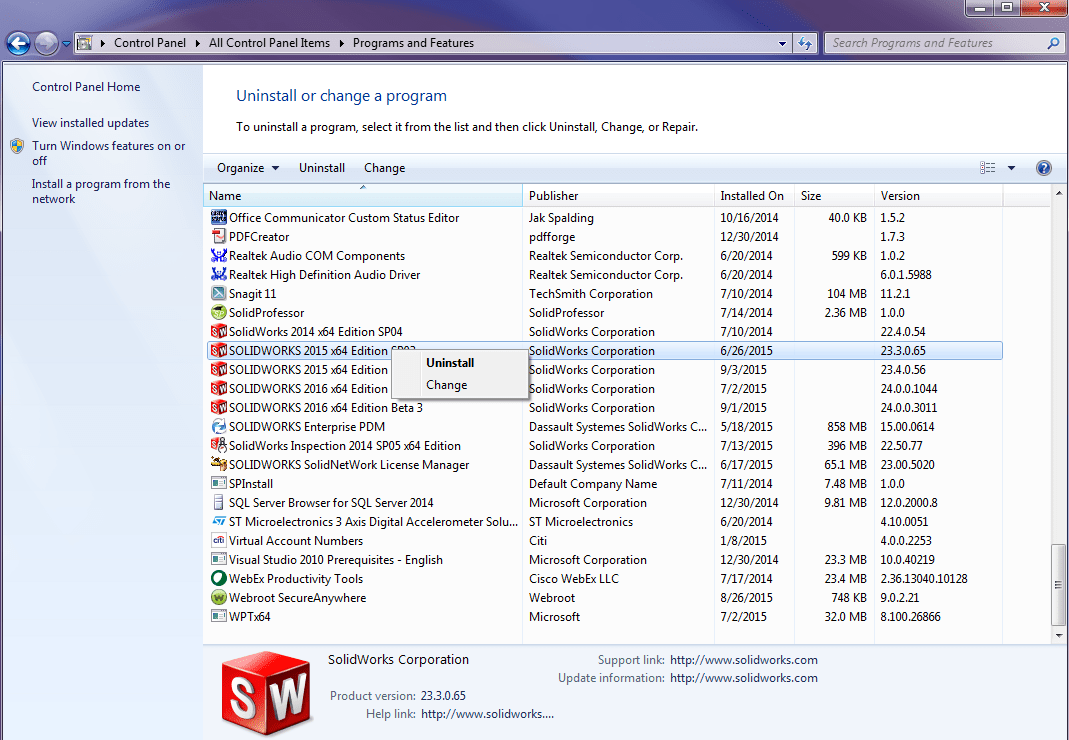Screen dimensions: 1069x740
Task: Click SolidWorks 2014 x64 Edition SP04 icon
Action: point(218,331)
